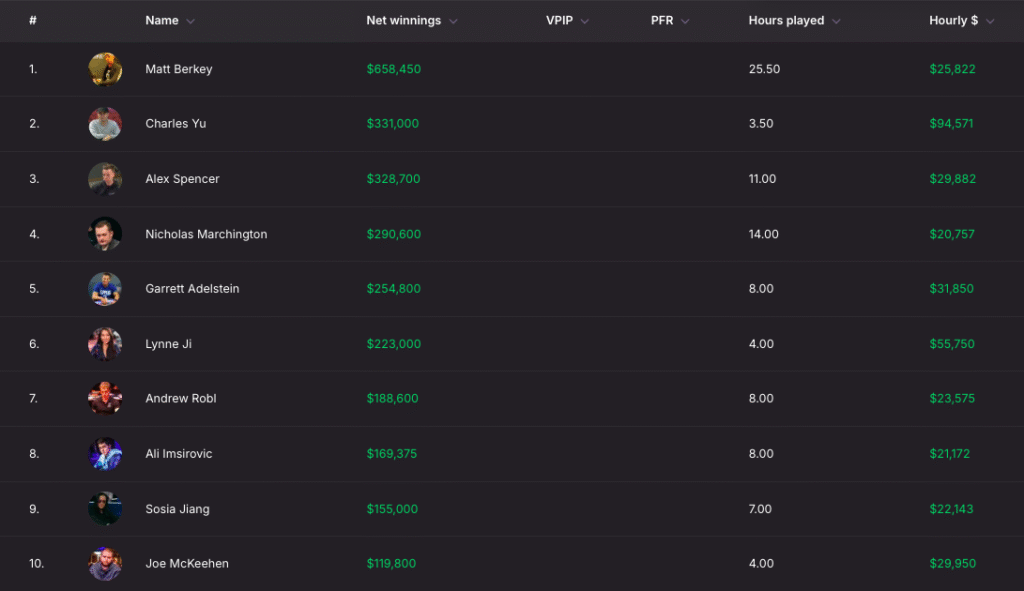Click Matt Berkey's $658,450 net winnings
The height and width of the screenshot is (591, 1024).
pyautogui.click(x=394, y=69)
